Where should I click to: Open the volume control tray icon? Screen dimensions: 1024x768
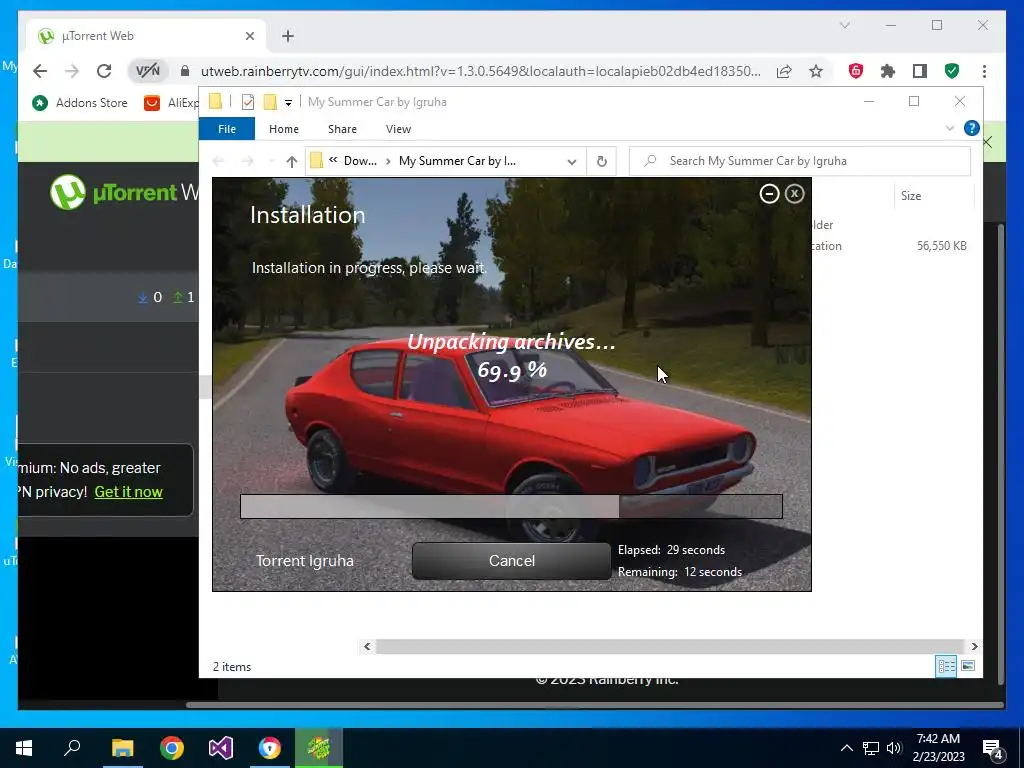tap(894, 748)
